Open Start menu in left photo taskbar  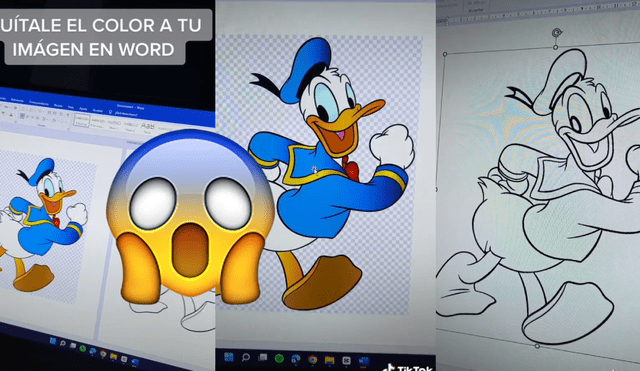pos(53,341)
